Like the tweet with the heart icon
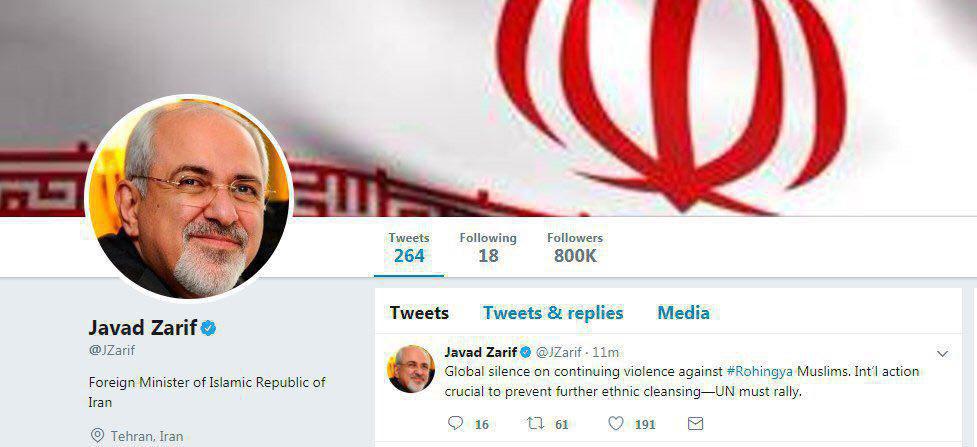This screenshot has width=977, height=447. [616, 423]
